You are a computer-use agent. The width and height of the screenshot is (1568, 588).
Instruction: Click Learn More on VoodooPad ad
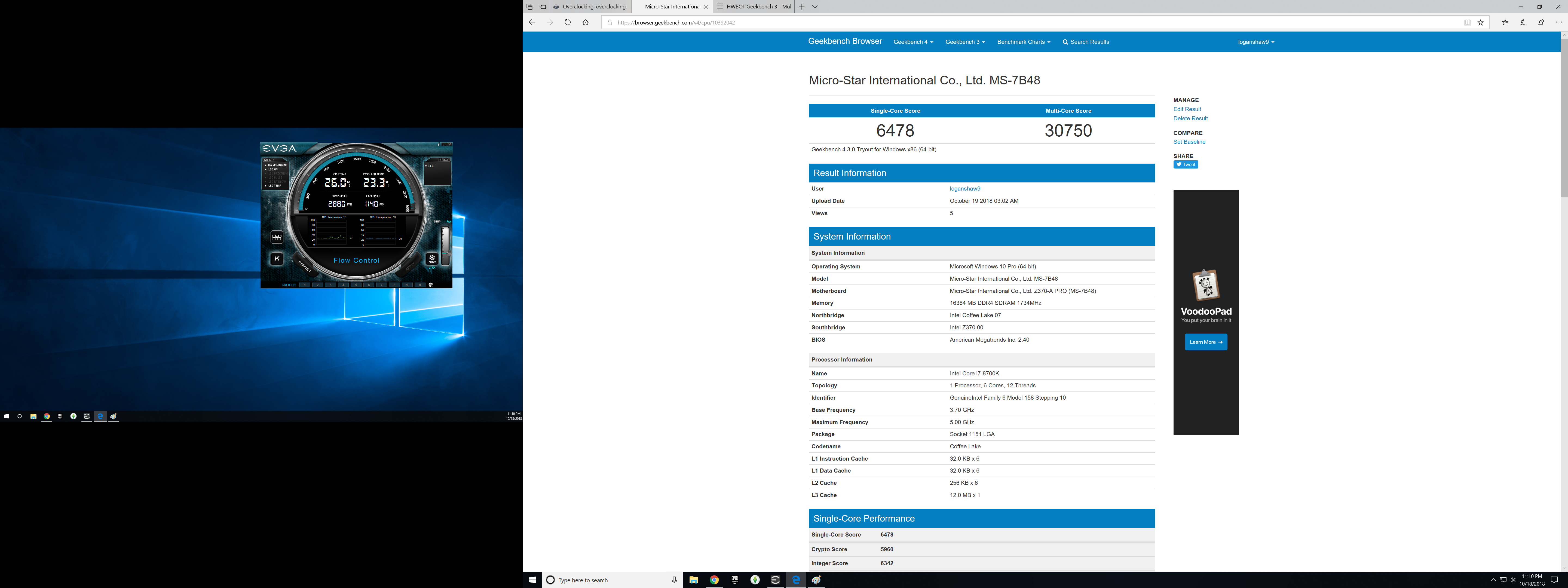(x=1206, y=342)
